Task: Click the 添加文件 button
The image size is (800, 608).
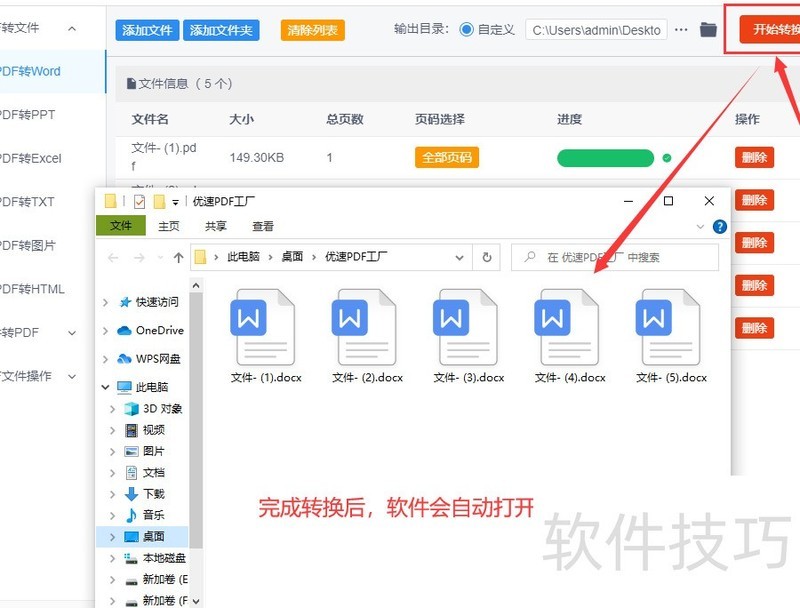Action: [x=147, y=30]
